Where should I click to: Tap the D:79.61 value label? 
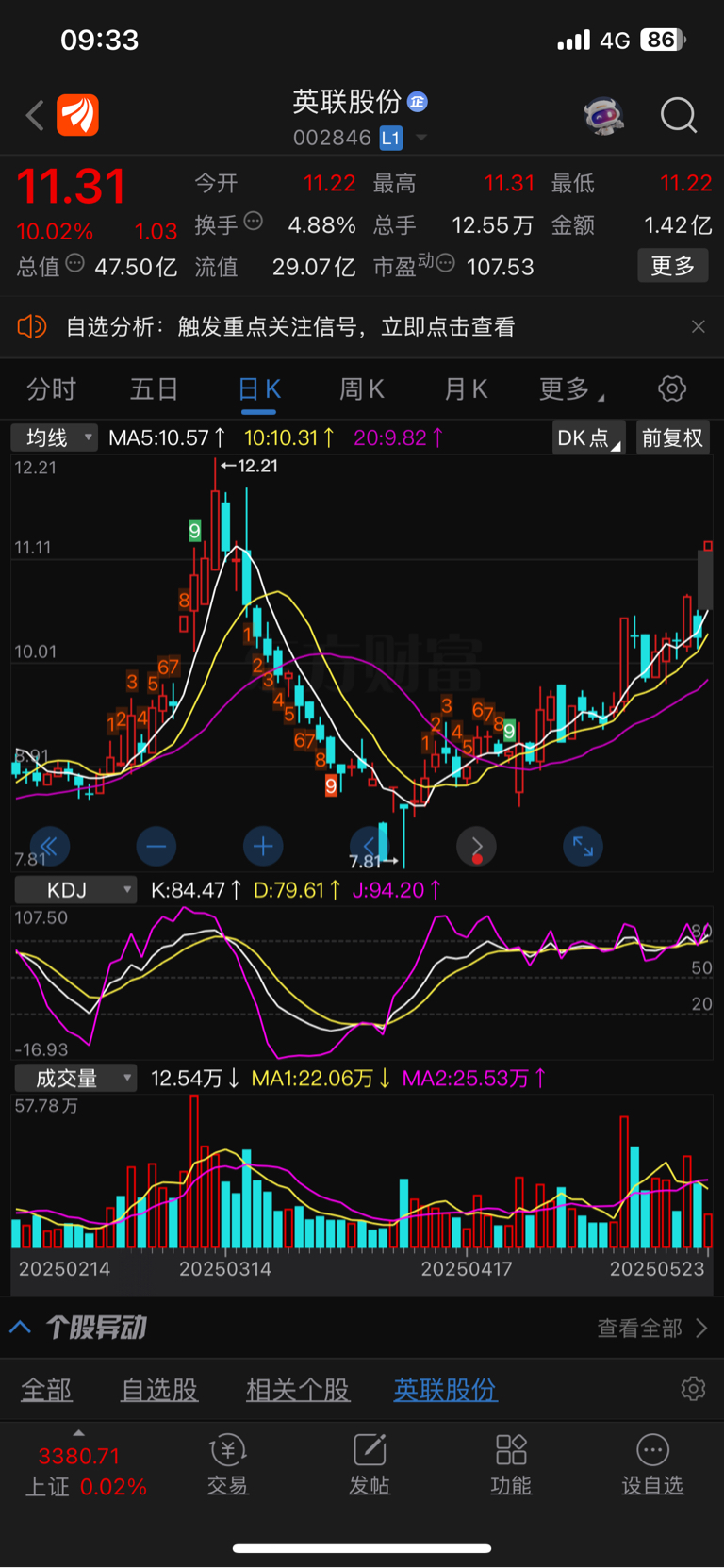296,890
